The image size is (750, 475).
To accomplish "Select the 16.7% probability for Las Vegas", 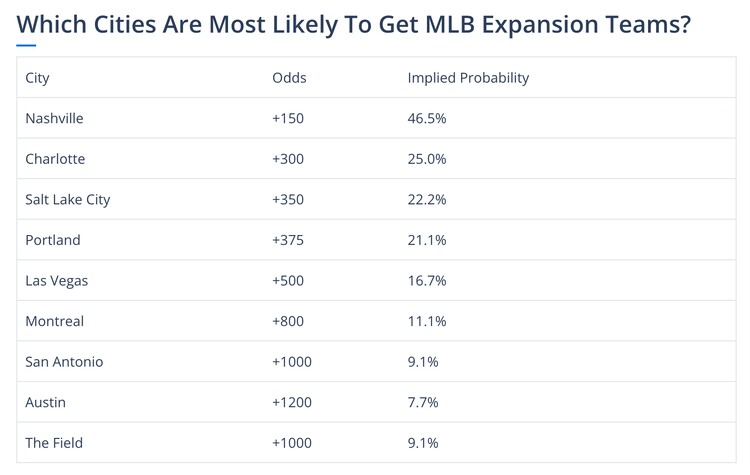I will (x=427, y=281).
